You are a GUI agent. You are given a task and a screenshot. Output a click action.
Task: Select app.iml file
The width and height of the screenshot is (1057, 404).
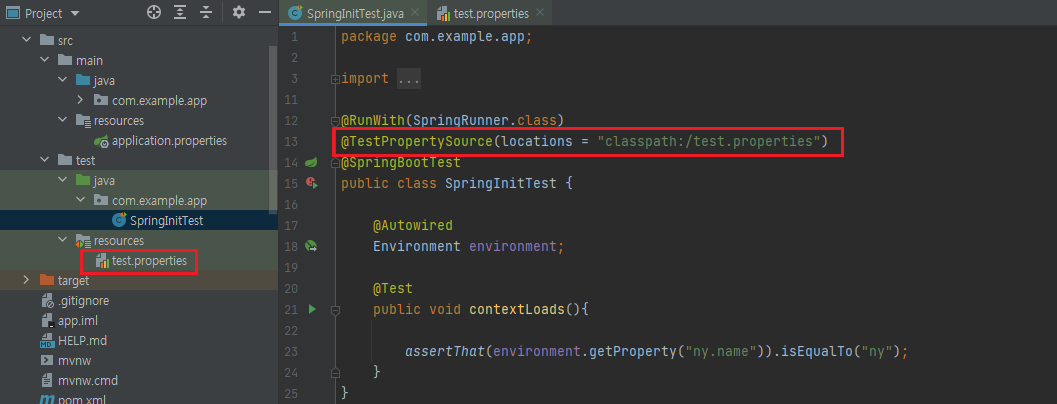(78, 320)
